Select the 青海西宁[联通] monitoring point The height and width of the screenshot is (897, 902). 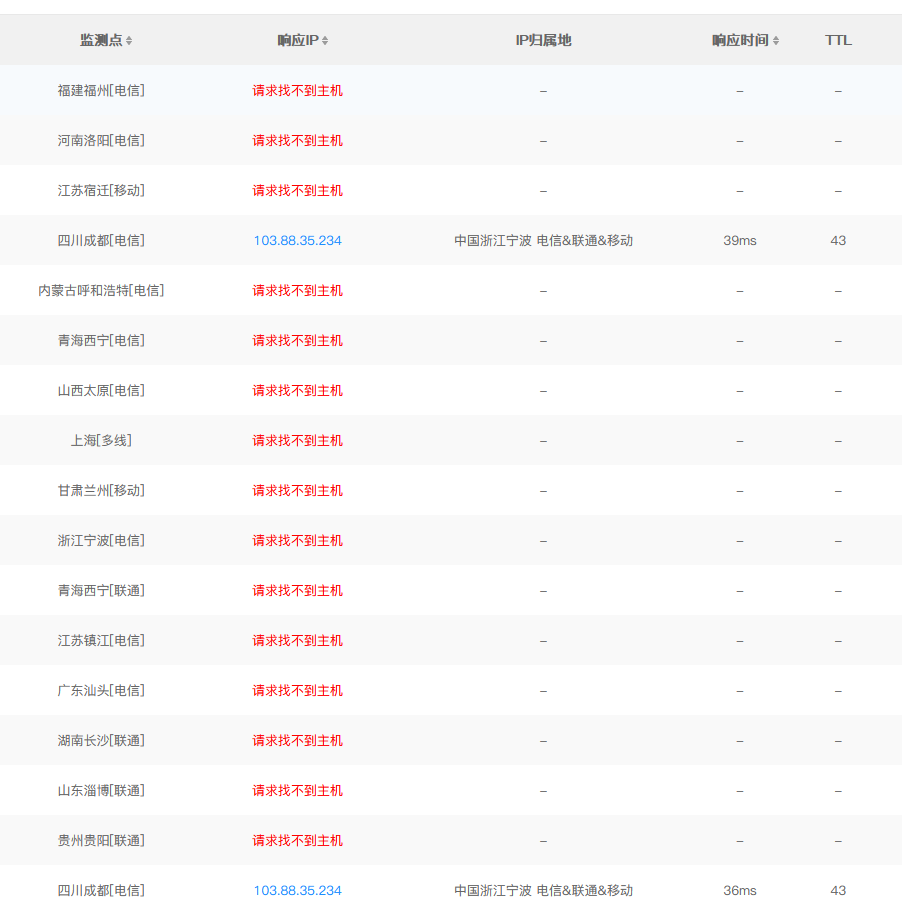(x=101, y=590)
